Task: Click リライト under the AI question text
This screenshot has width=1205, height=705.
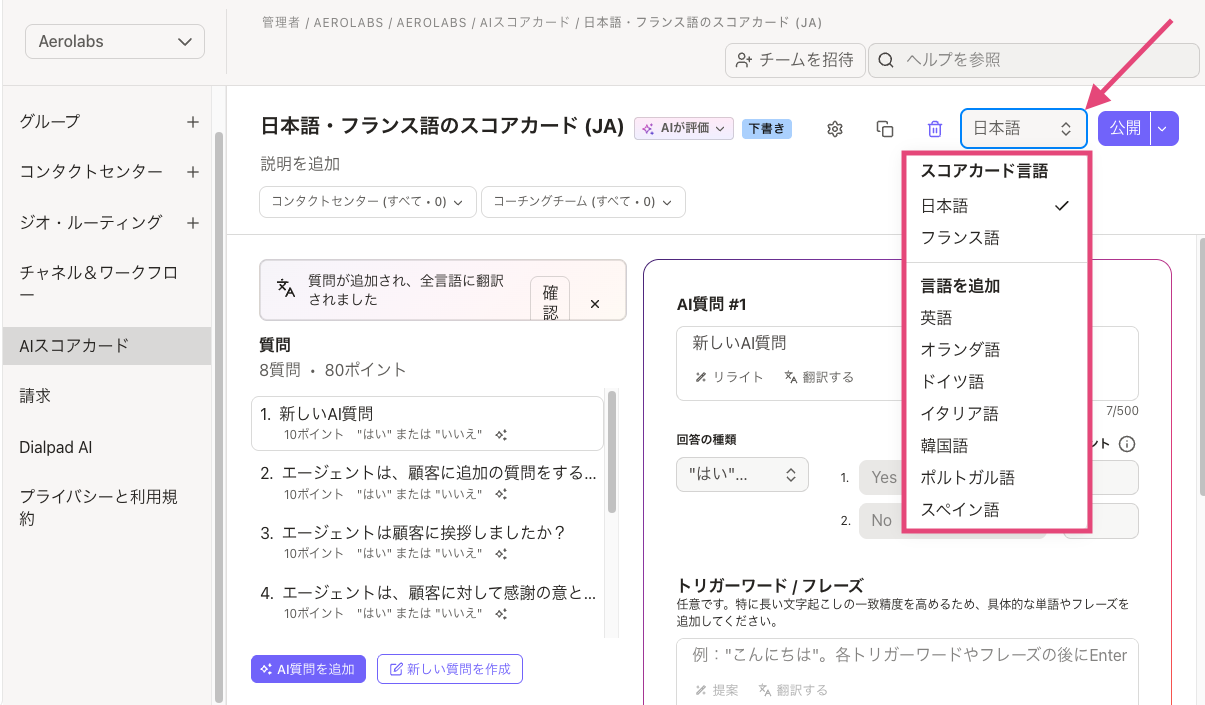Action: coord(730,377)
